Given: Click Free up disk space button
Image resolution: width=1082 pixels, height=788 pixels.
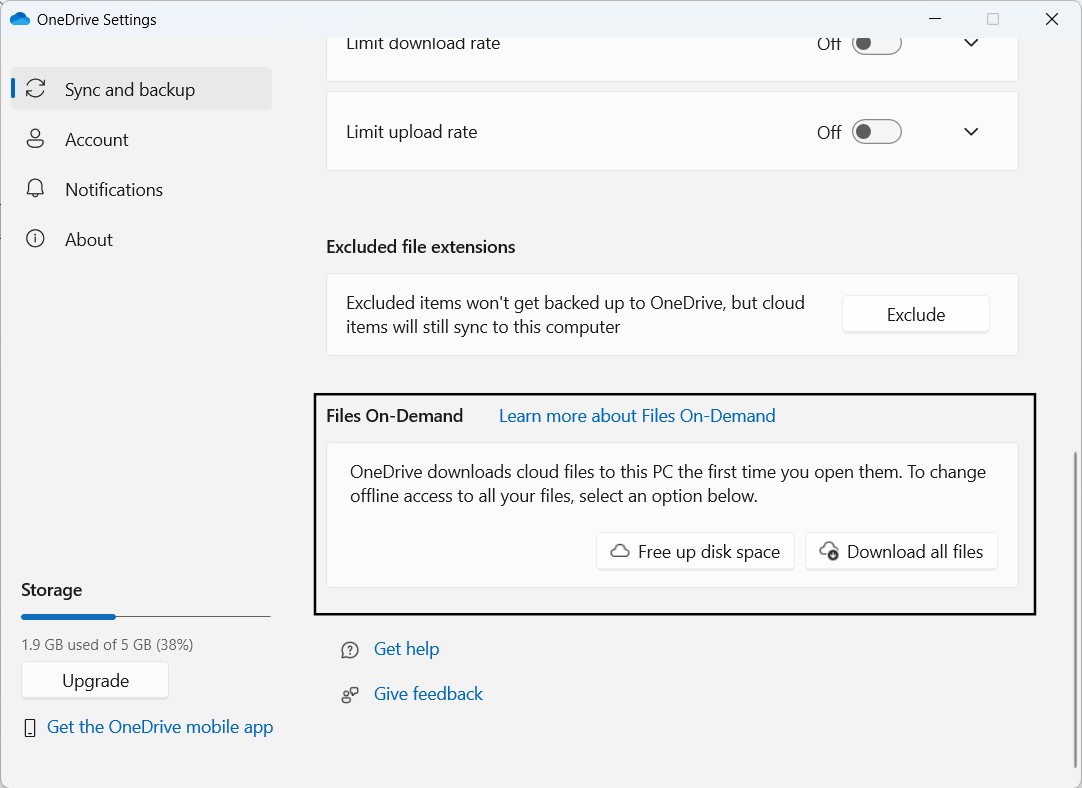Looking at the screenshot, I should click(696, 551).
